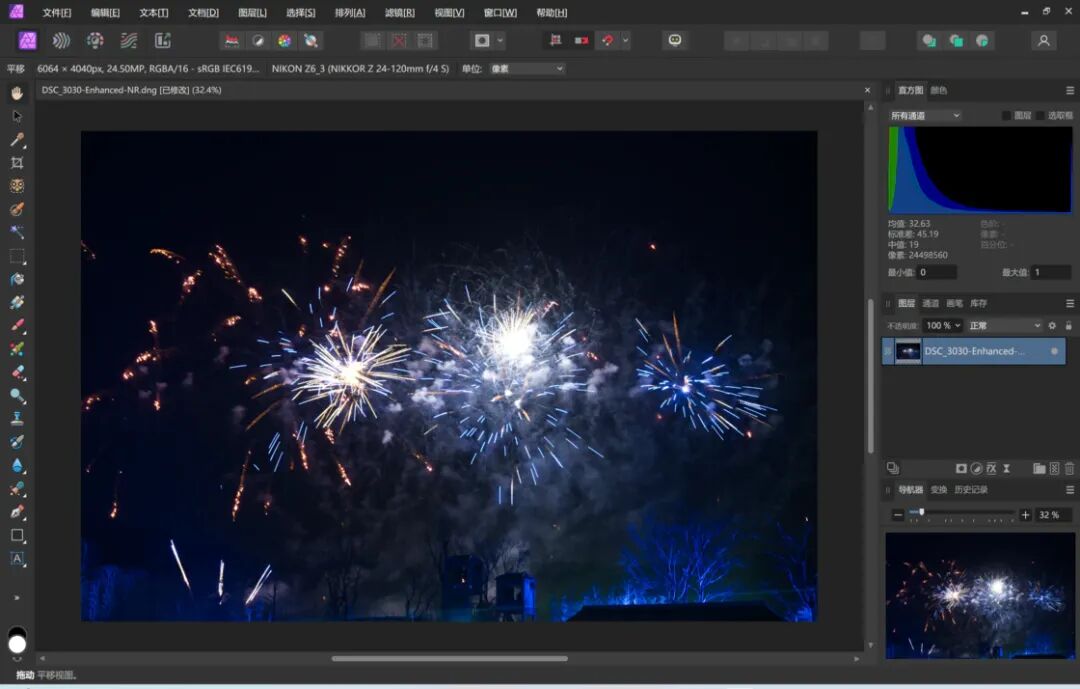Open the 滤镜 menu
1080x689 pixels.
(399, 12)
